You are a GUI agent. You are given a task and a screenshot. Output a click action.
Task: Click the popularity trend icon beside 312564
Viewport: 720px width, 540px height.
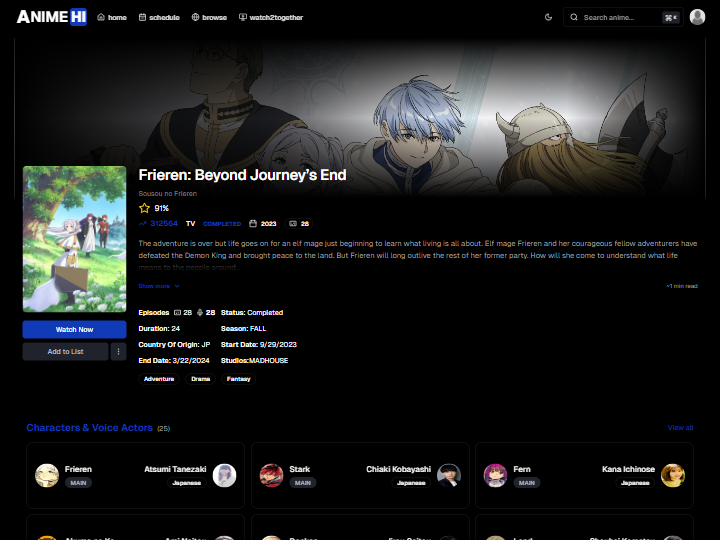click(143, 224)
